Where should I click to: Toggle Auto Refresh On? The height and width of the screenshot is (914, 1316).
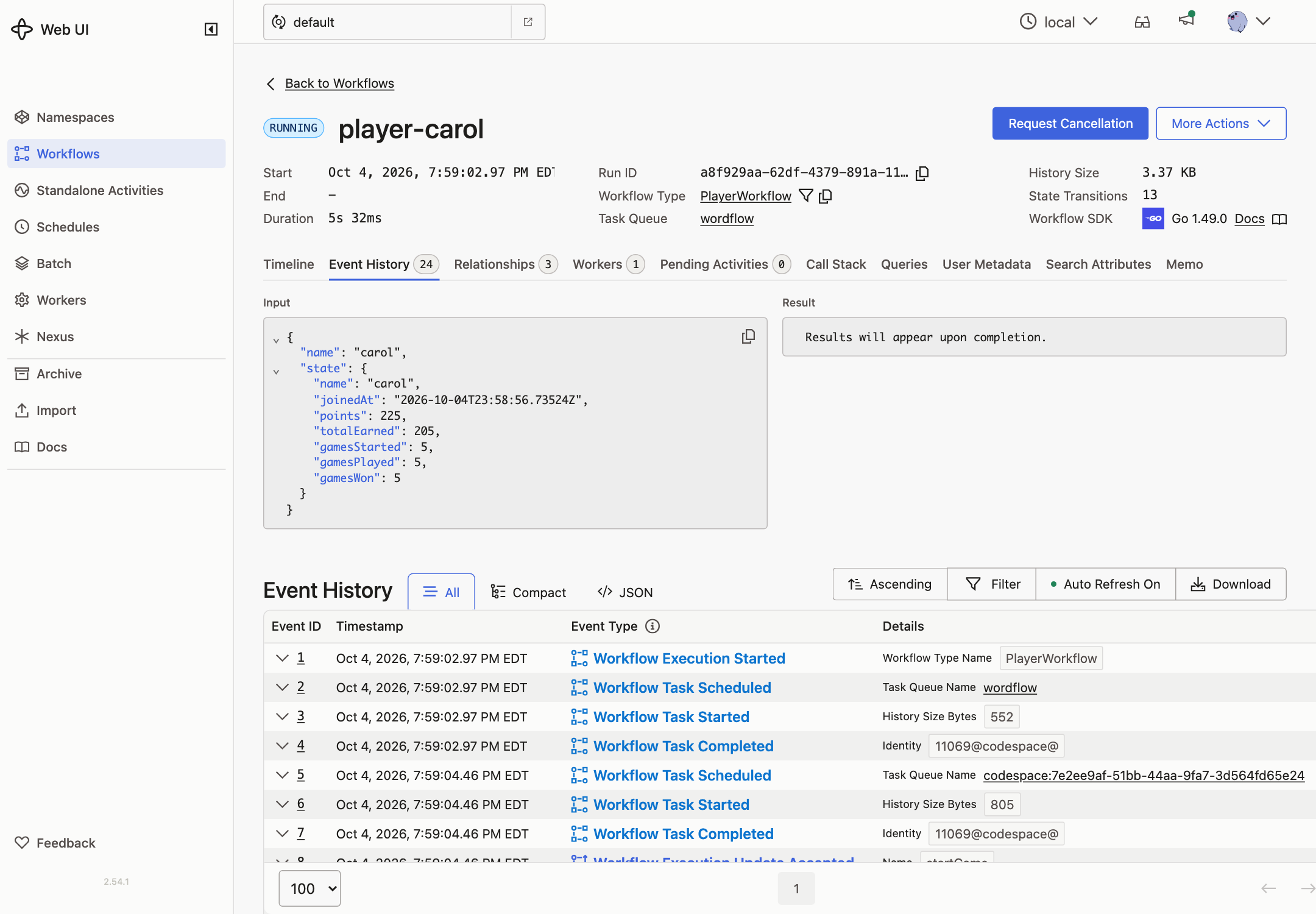(x=1105, y=584)
